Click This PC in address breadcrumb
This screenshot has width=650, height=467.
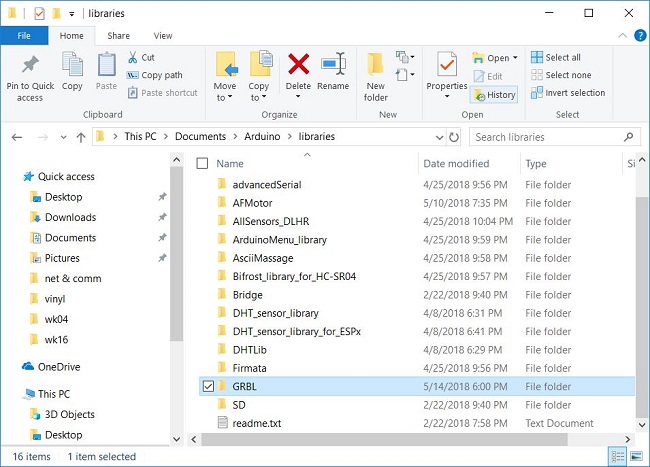coord(140,136)
